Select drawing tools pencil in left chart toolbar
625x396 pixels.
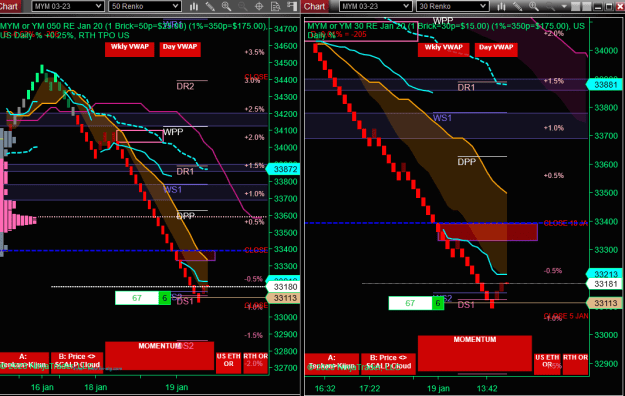210,6
